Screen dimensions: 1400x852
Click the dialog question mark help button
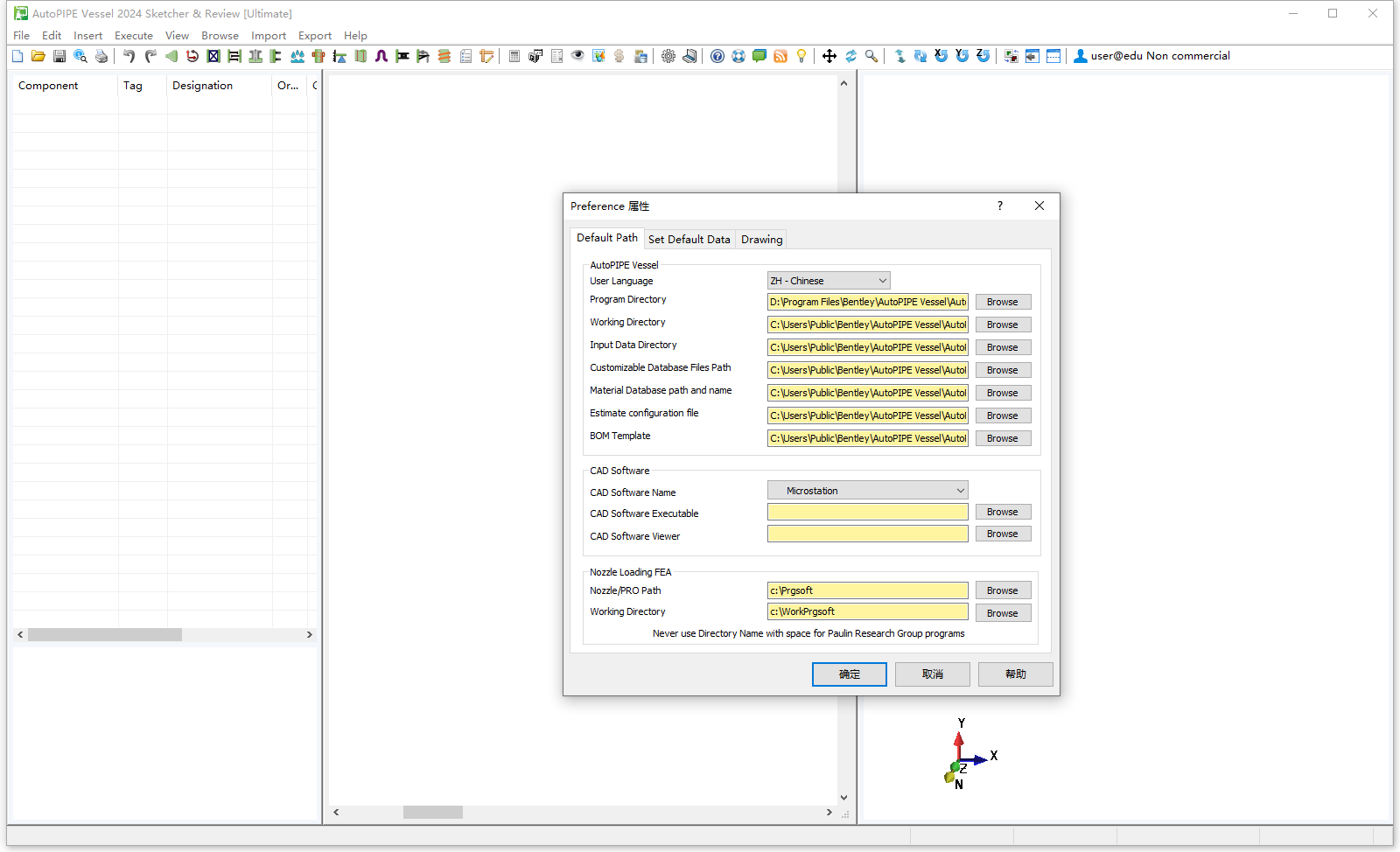click(x=1000, y=206)
